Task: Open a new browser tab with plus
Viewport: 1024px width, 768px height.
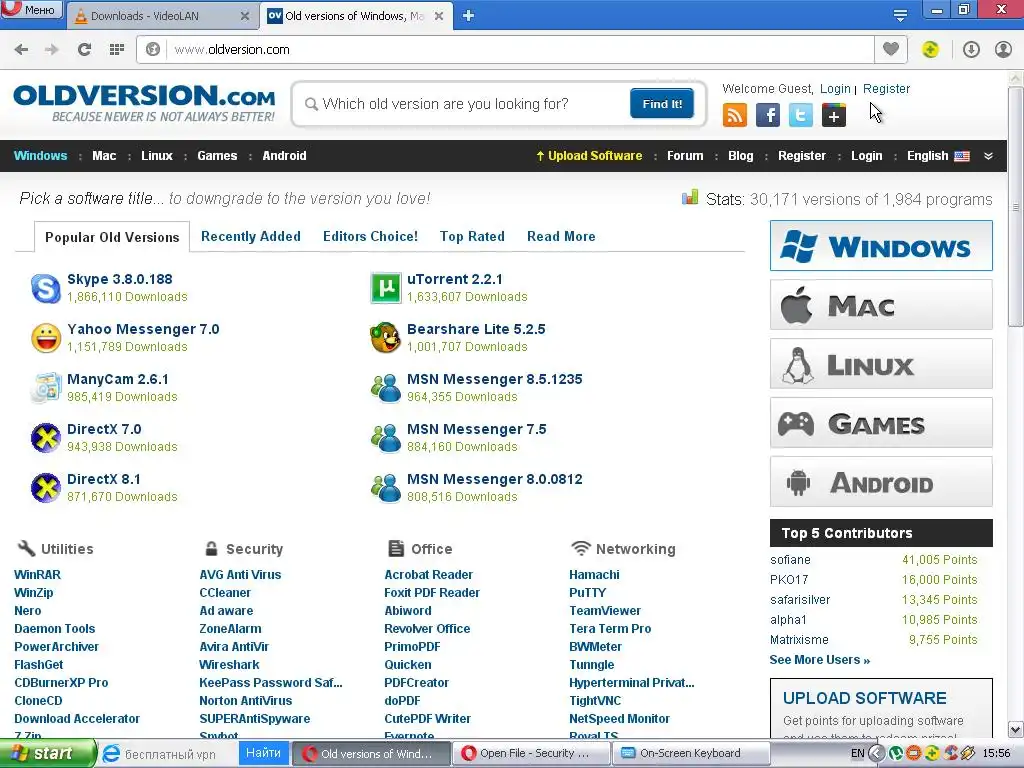Action: [x=468, y=16]
